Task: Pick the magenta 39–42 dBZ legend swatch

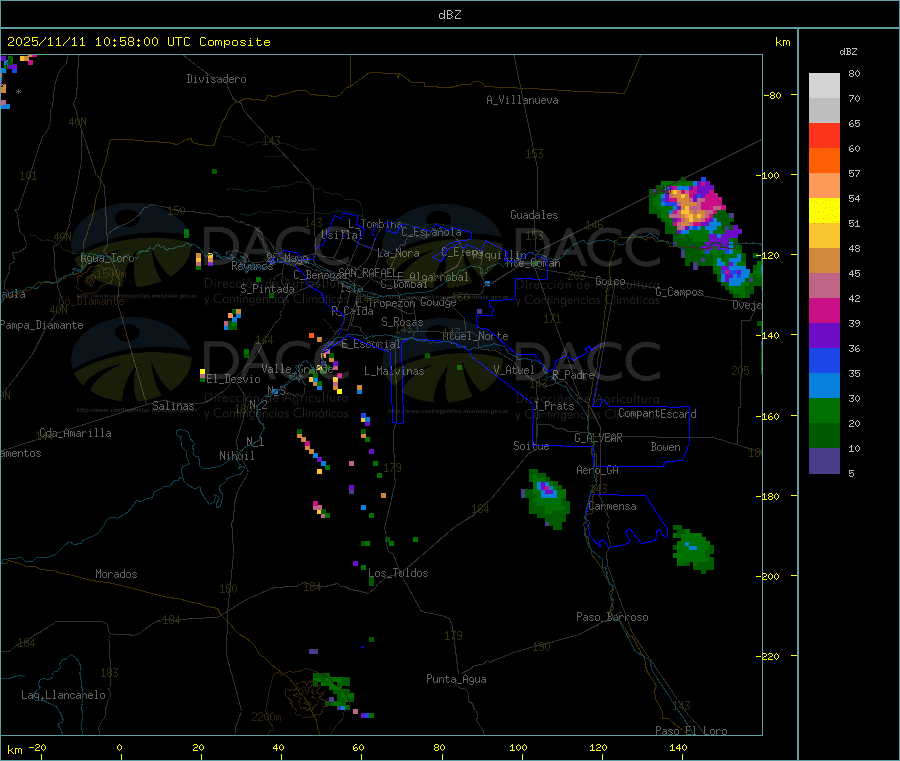Action: click(x=824, y=310)
